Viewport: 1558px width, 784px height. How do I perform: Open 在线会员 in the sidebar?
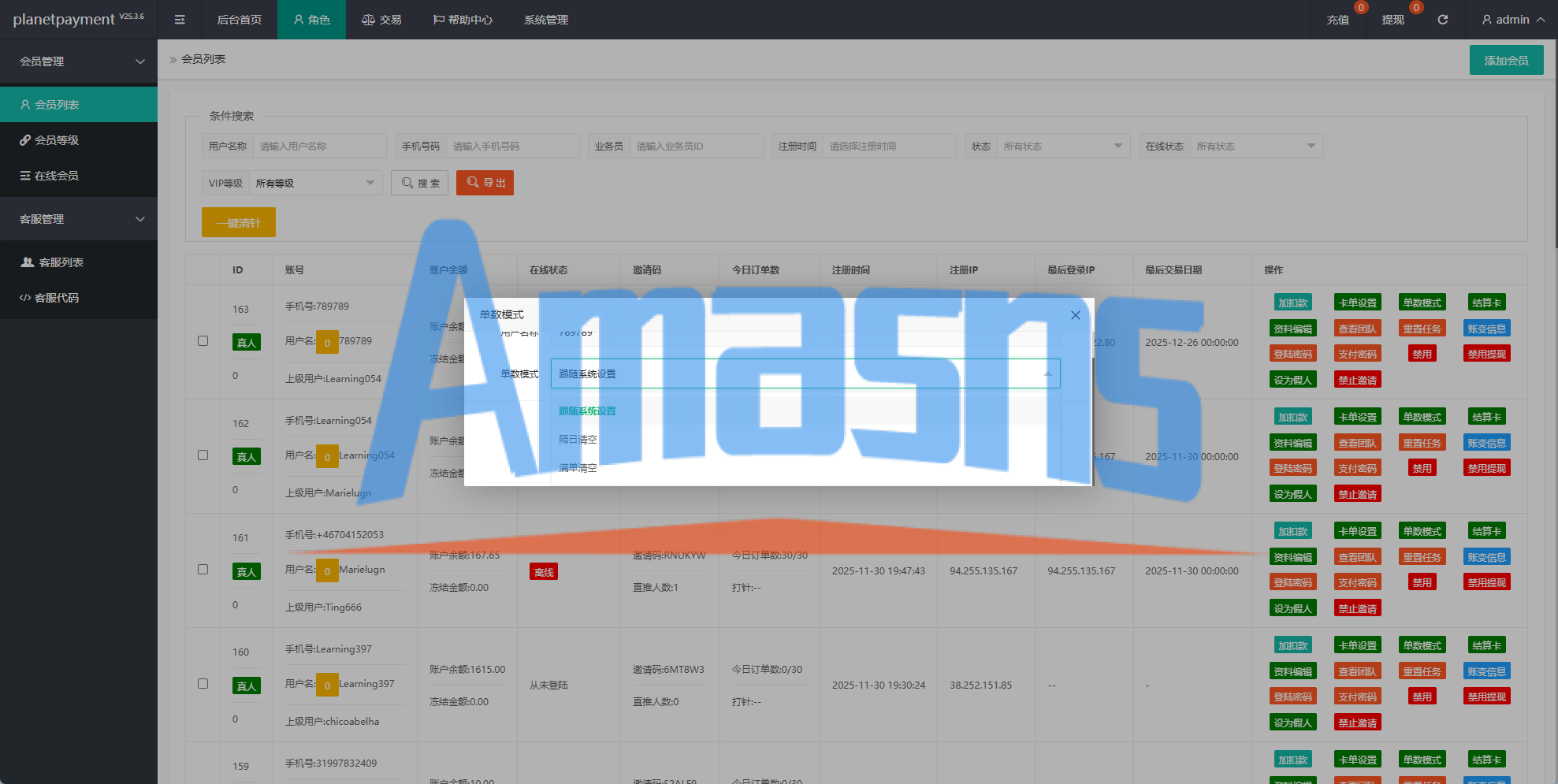tap(79, 176)
